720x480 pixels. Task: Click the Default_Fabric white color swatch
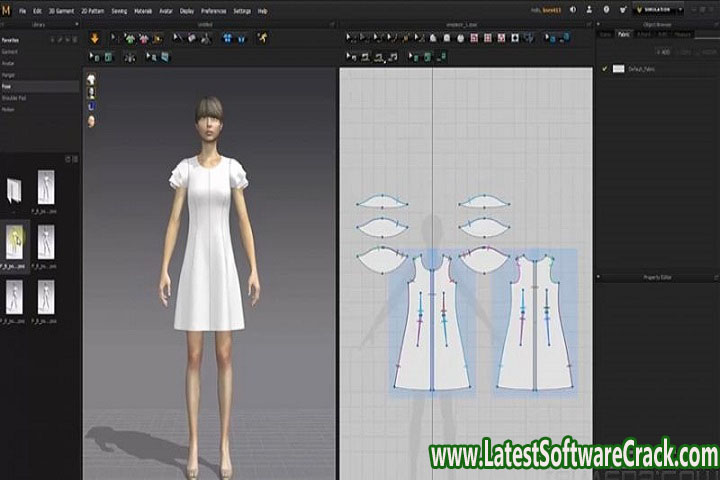619,69
